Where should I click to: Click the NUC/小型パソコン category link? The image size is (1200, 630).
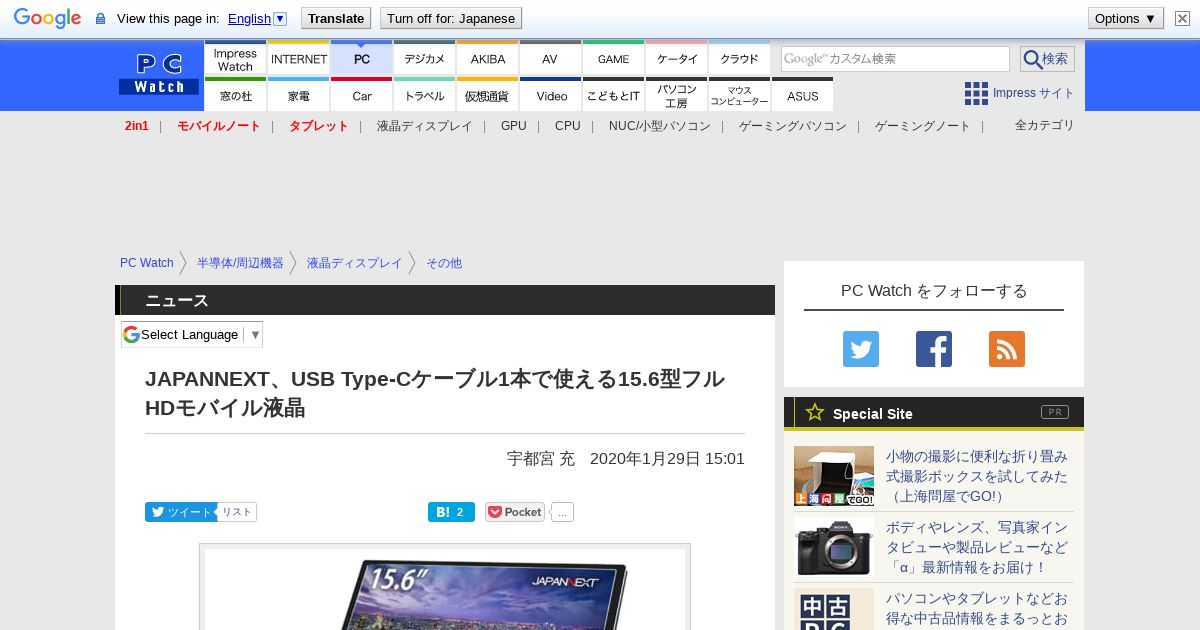(x=660, y=126)
